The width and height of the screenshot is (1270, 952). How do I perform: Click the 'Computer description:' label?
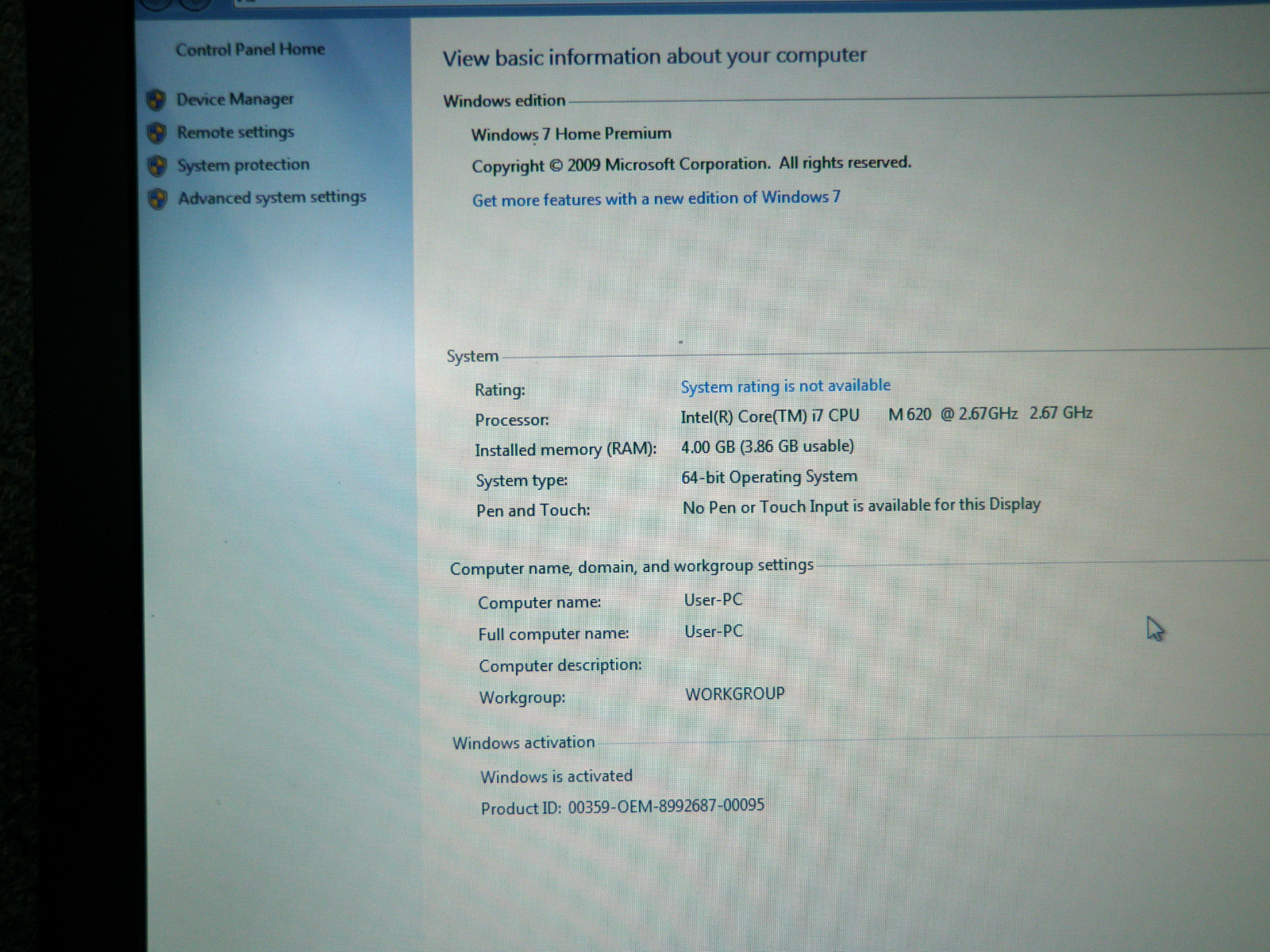560,666
